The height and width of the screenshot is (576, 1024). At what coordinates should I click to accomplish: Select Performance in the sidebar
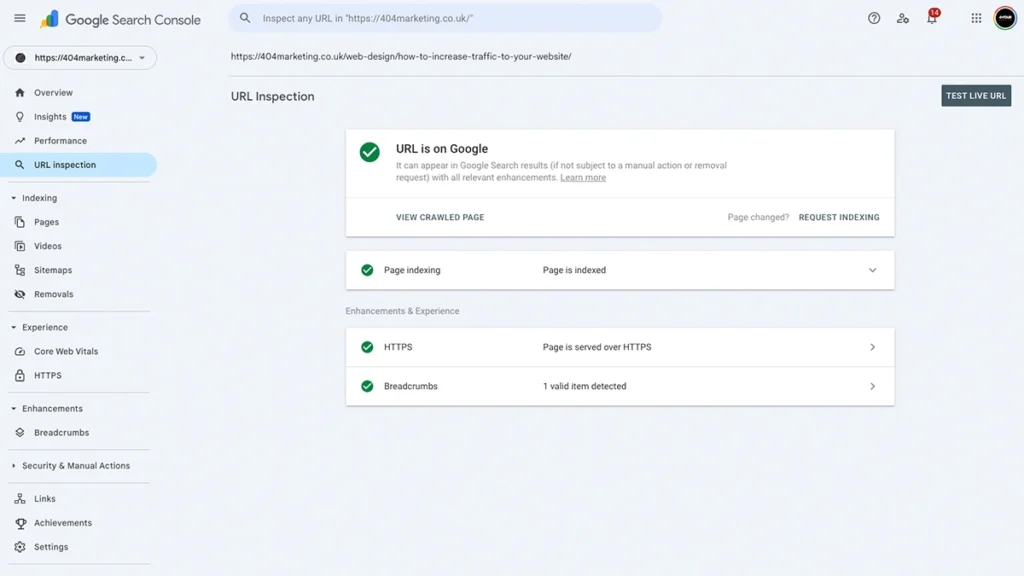click(60, 141)
